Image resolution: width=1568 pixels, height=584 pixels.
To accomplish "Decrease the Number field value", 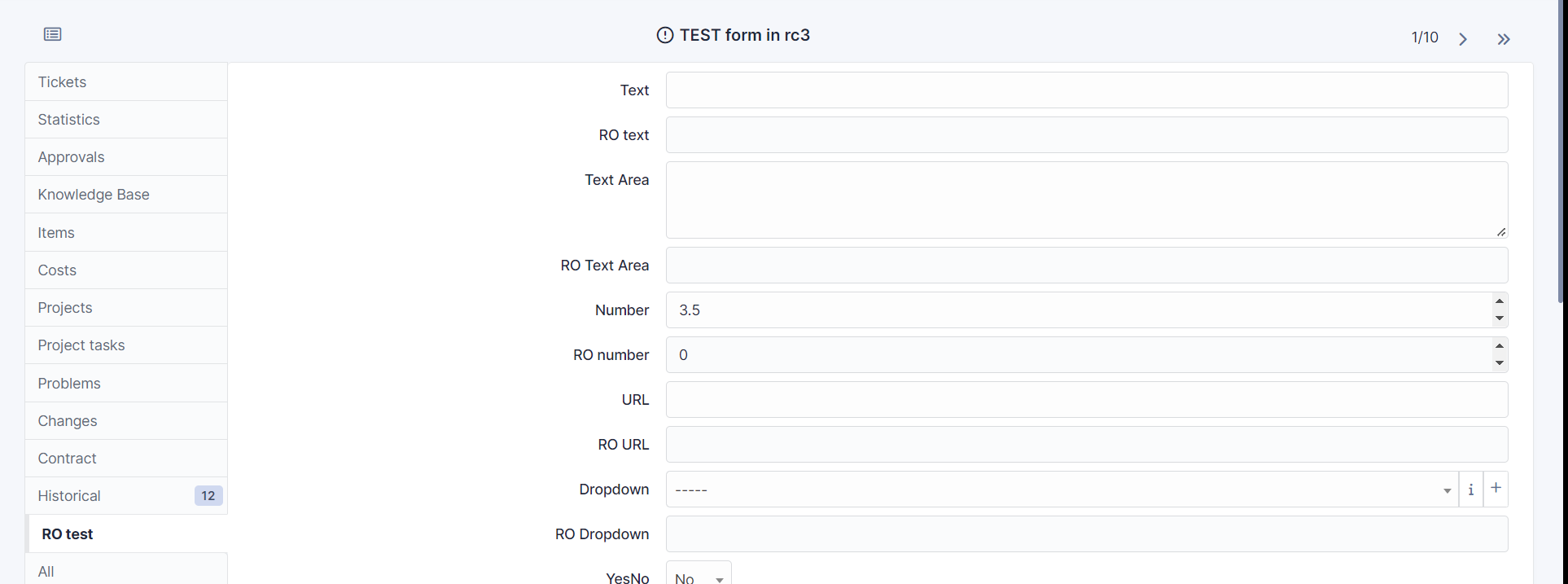I will point(1500,318).
